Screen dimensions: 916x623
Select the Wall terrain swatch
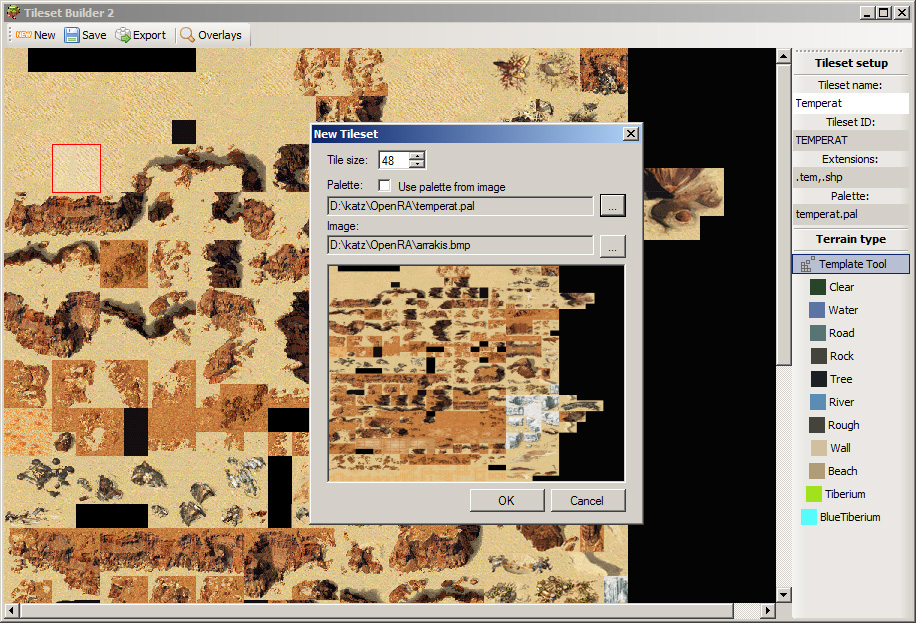tap(818, 448)
